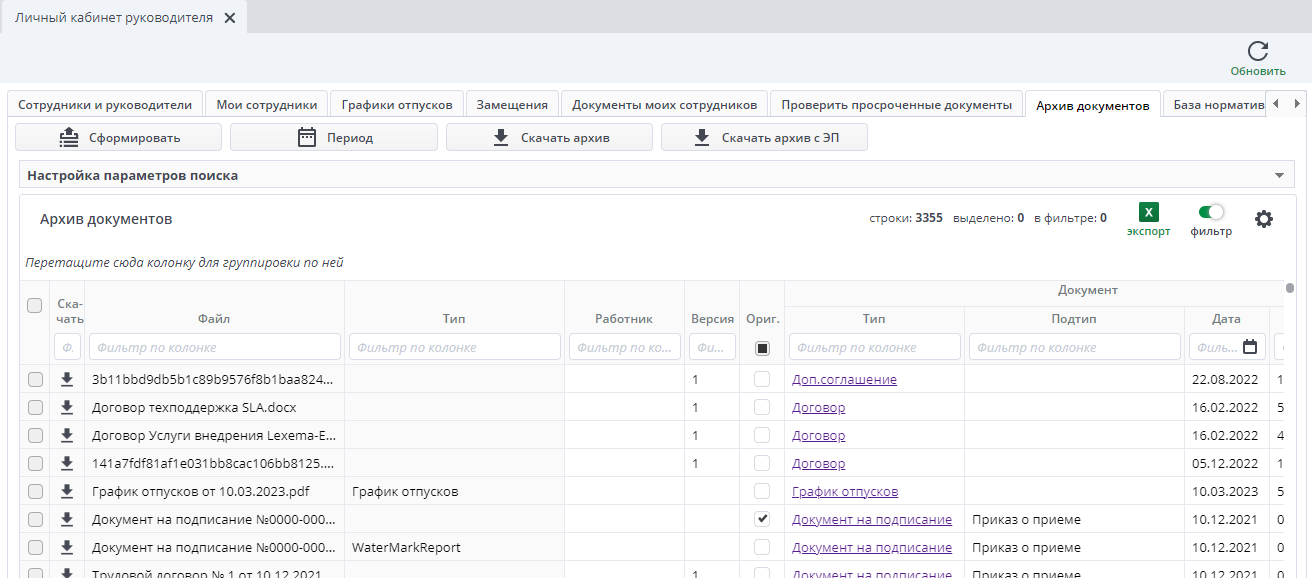The width and height of the screenshot is (1312, 578).
Task: Click the Скачать архив button
Action: pos(549,137)
